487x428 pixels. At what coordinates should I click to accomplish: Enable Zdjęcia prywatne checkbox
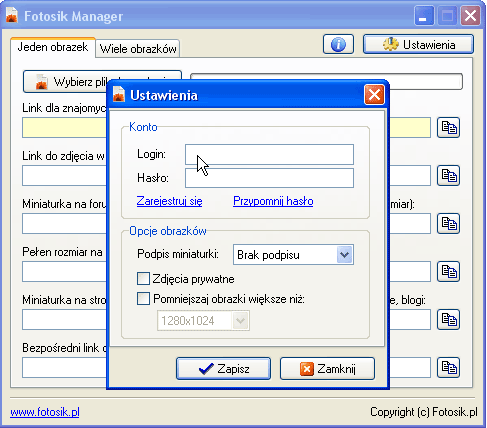(143, 279)
